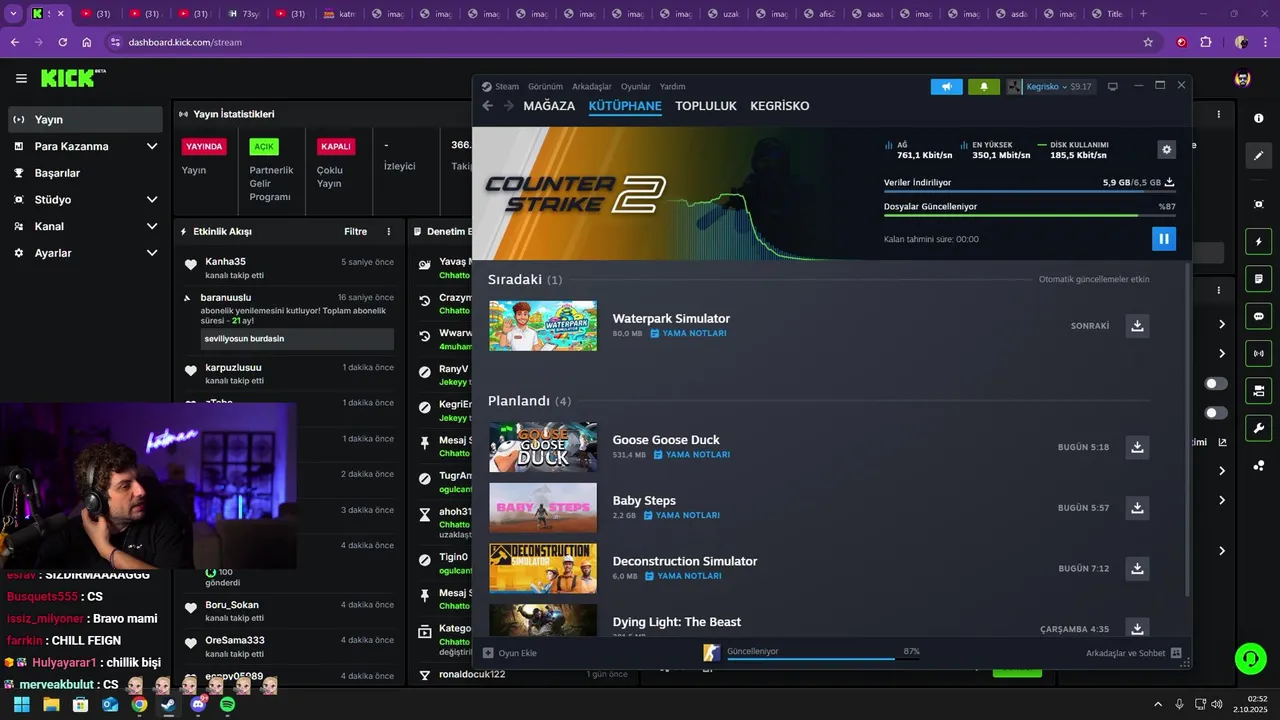Image resolution: width=1280 pixels, height=720 pixels.
Task: Open Discord from the taskbar
Action: 198,705
